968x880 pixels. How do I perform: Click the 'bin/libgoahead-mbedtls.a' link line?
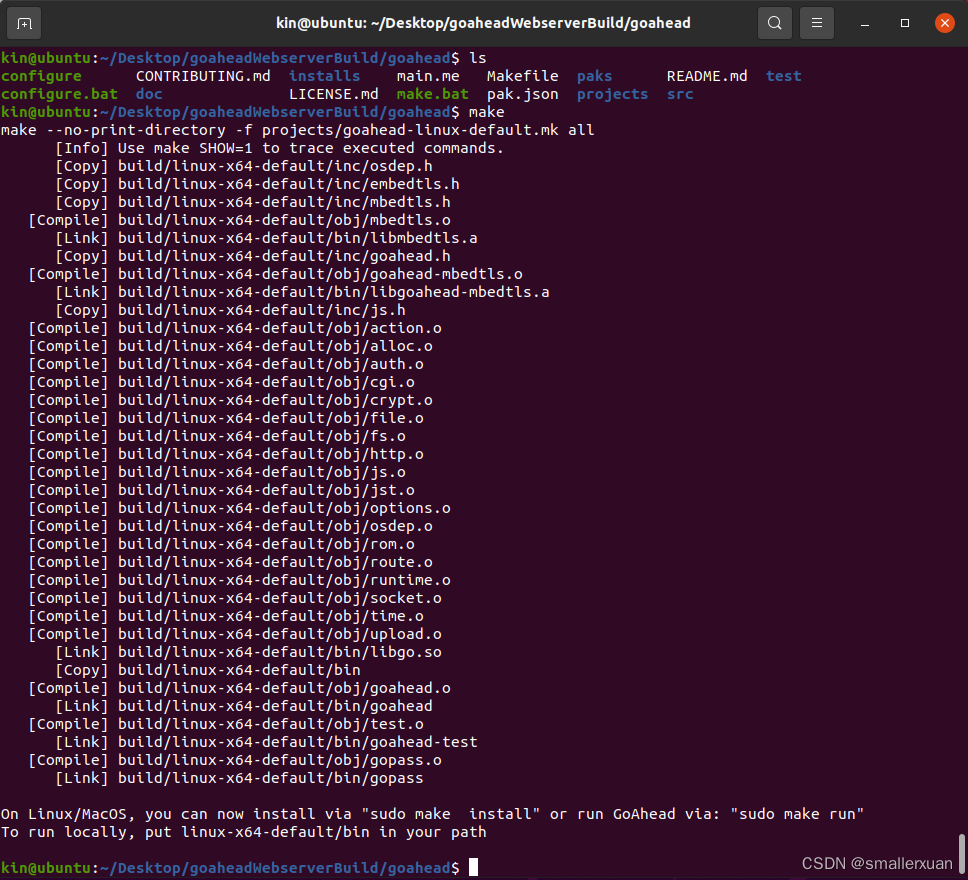[x=302, y=291]
